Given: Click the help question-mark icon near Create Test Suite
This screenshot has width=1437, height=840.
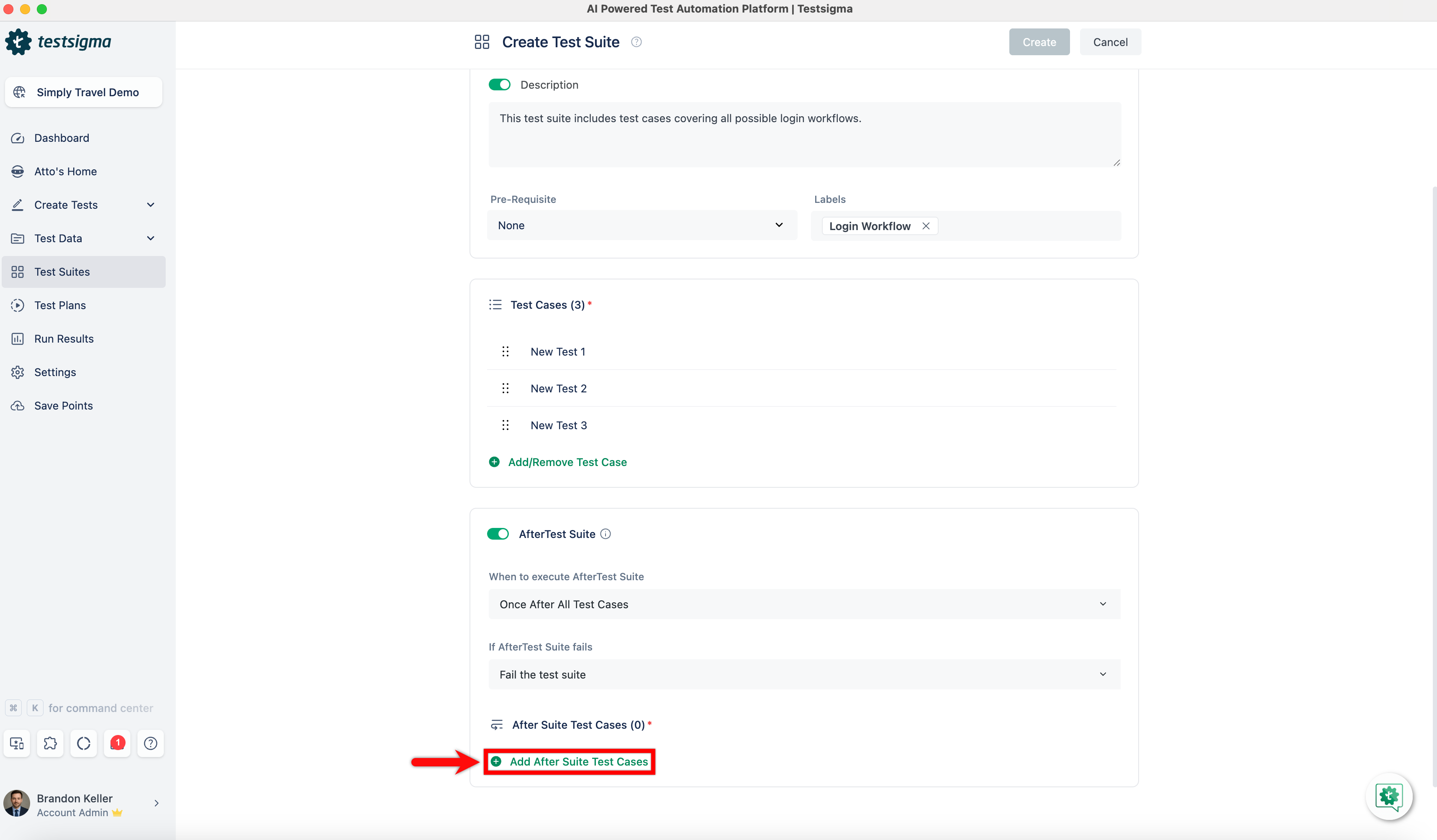Looking at the screenshot, I should [636, 41].
